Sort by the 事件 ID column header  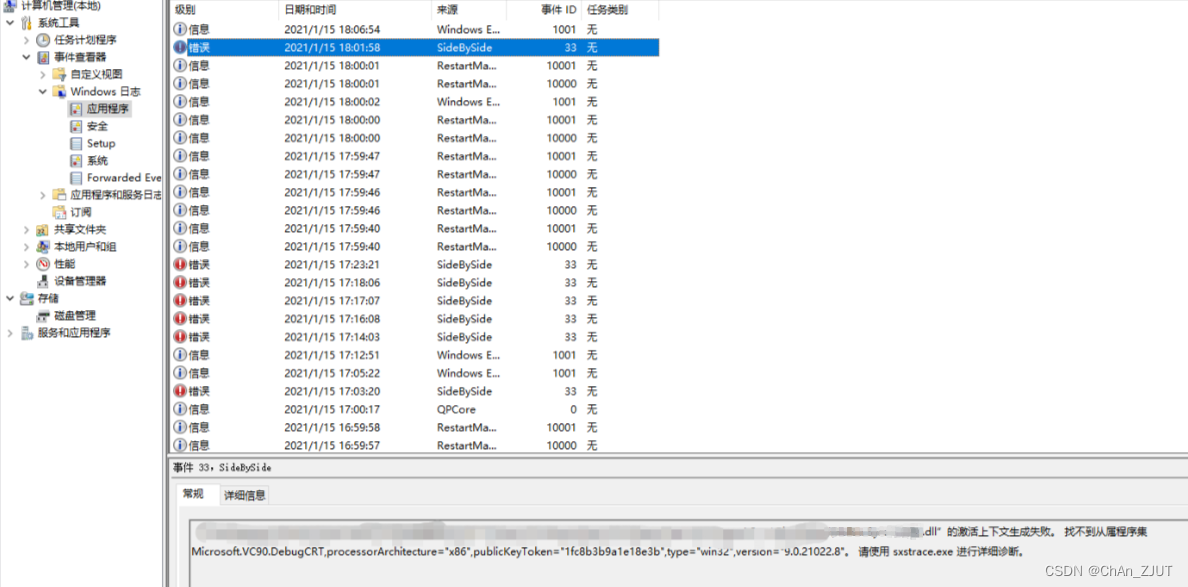tap(544, 10)
